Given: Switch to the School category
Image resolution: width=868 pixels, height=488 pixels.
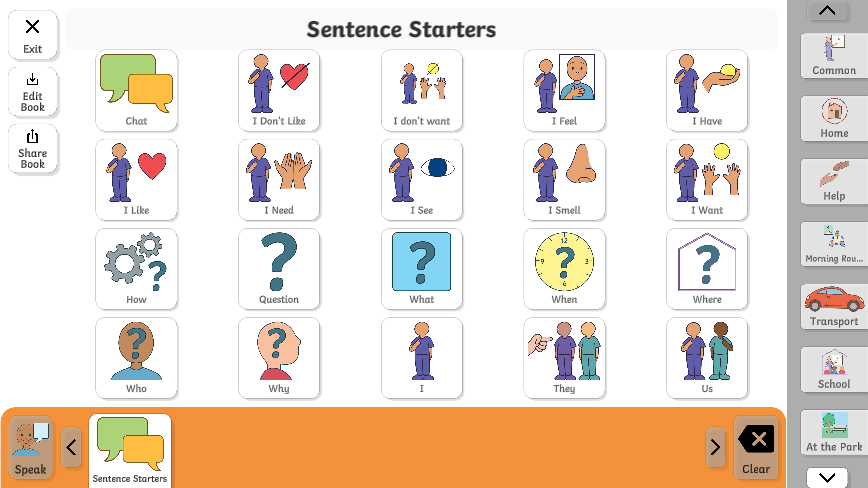Looking at the screenshot, I should 834,369.
